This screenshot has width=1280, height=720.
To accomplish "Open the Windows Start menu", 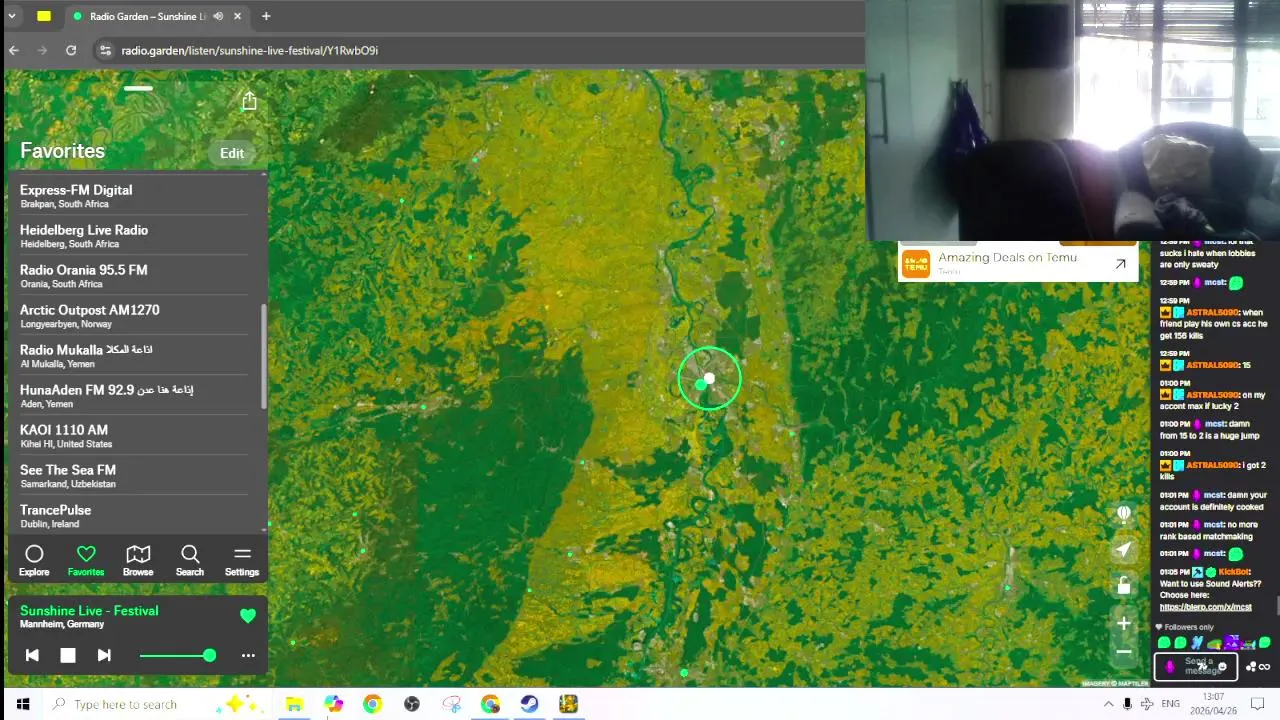I will (x=22, y=704).
